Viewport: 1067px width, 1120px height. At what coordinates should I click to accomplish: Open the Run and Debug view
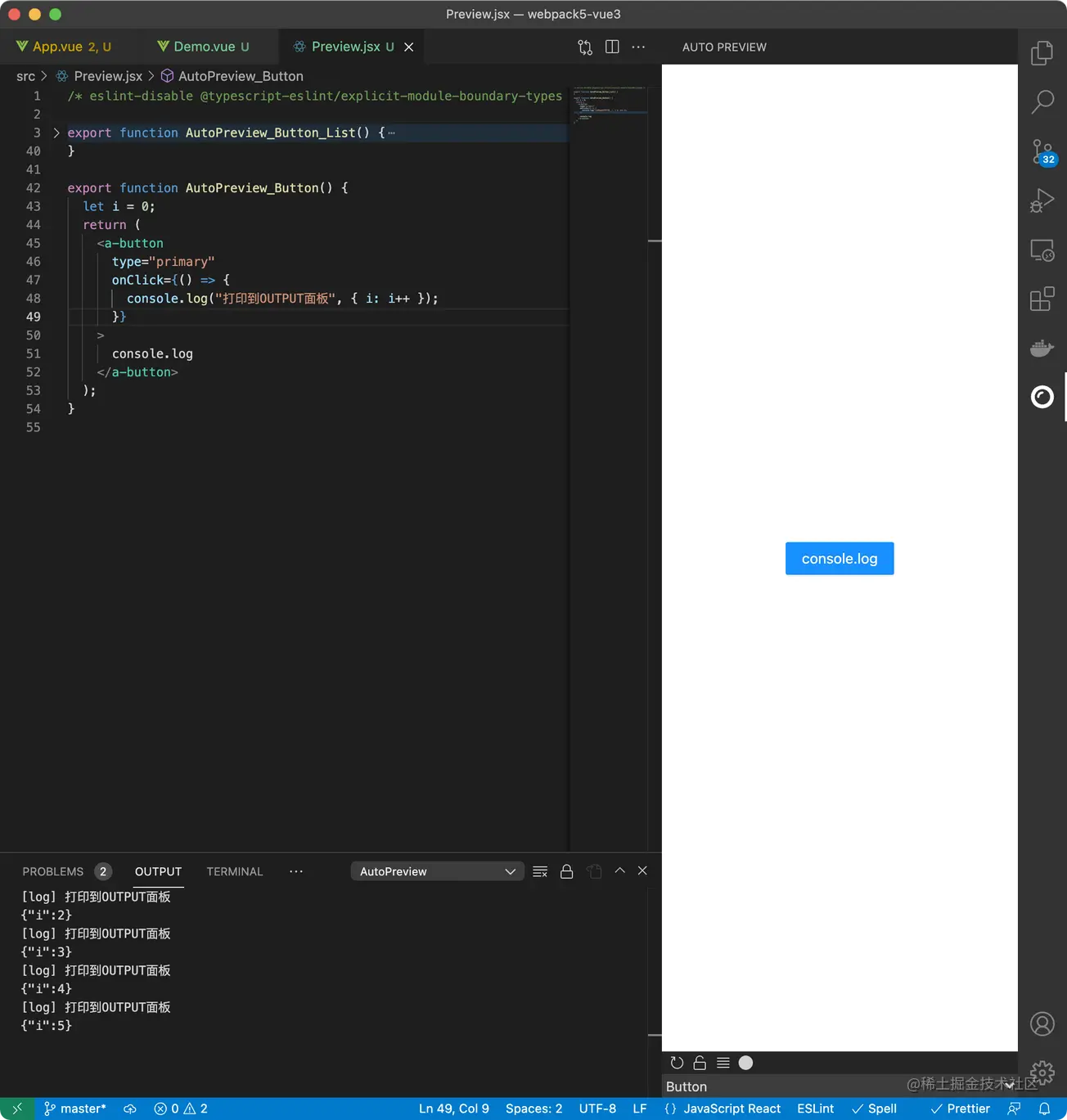pyautogui.click(x=1042, y=200)
